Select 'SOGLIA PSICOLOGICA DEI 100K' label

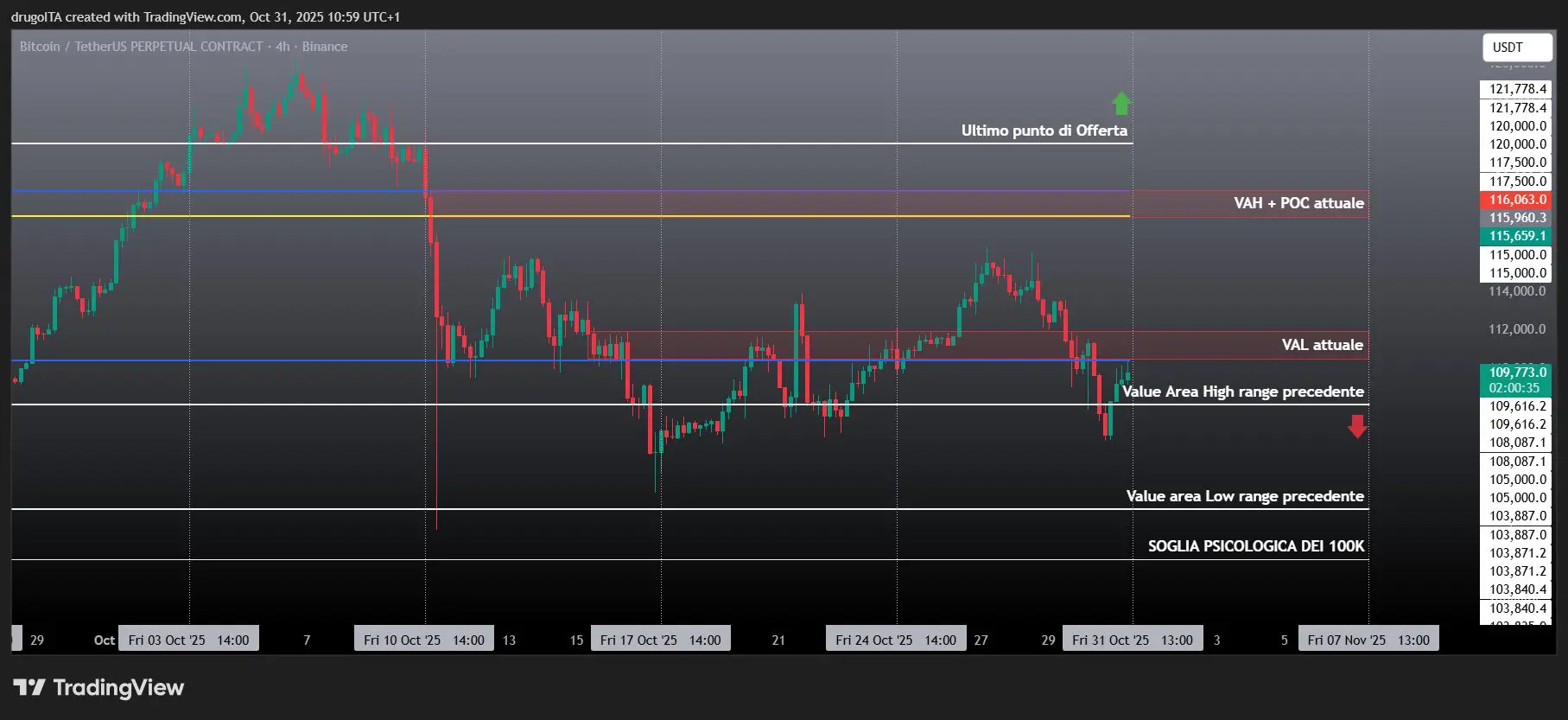1256,546
